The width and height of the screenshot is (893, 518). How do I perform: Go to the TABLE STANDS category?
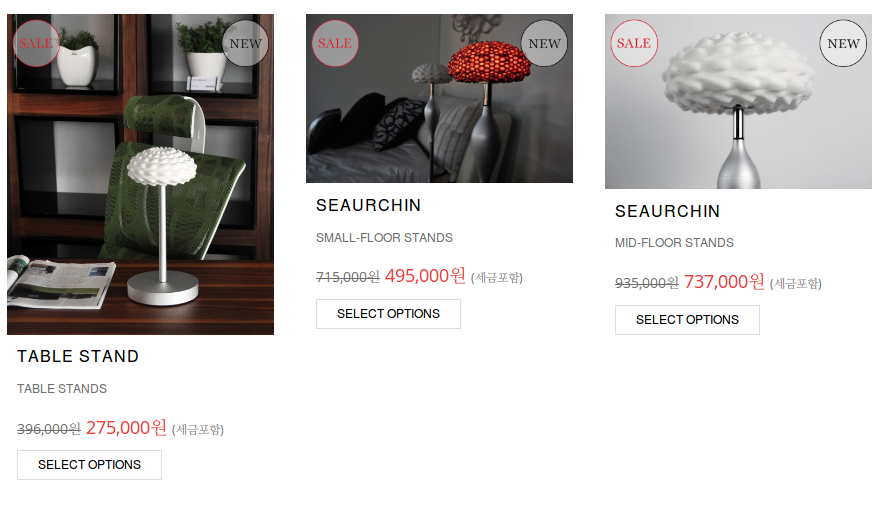coord(62,389)
